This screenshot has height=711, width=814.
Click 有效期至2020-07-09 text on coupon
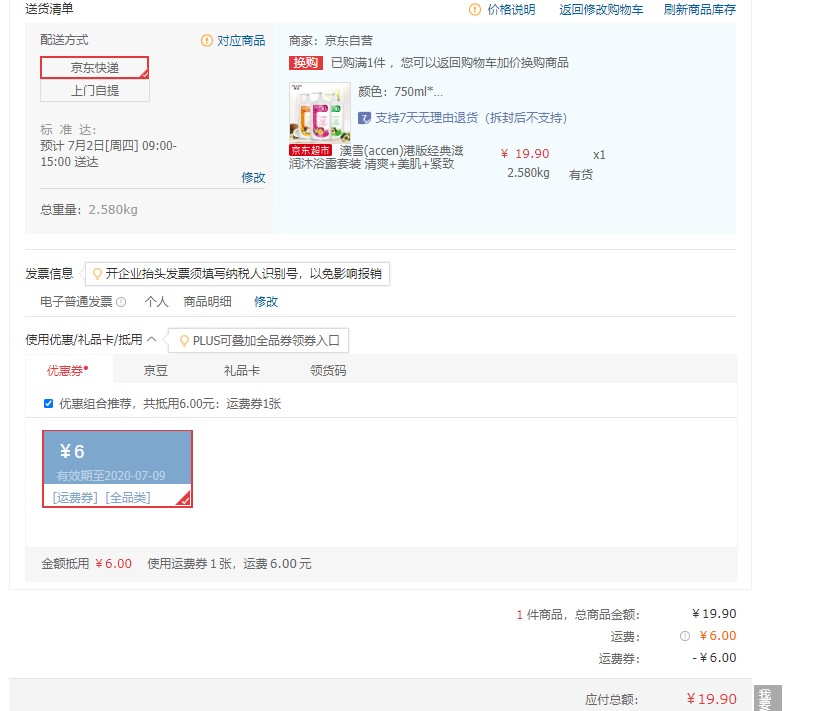[x=111, y=475]
